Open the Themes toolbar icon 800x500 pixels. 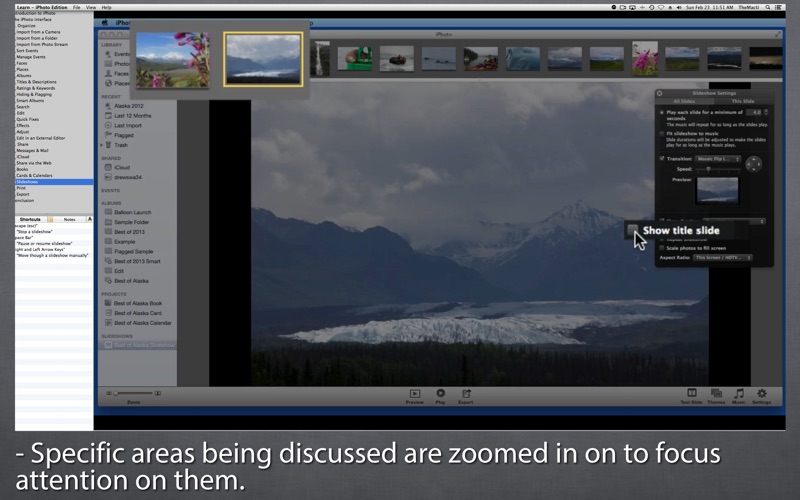[x=716, y=393]
